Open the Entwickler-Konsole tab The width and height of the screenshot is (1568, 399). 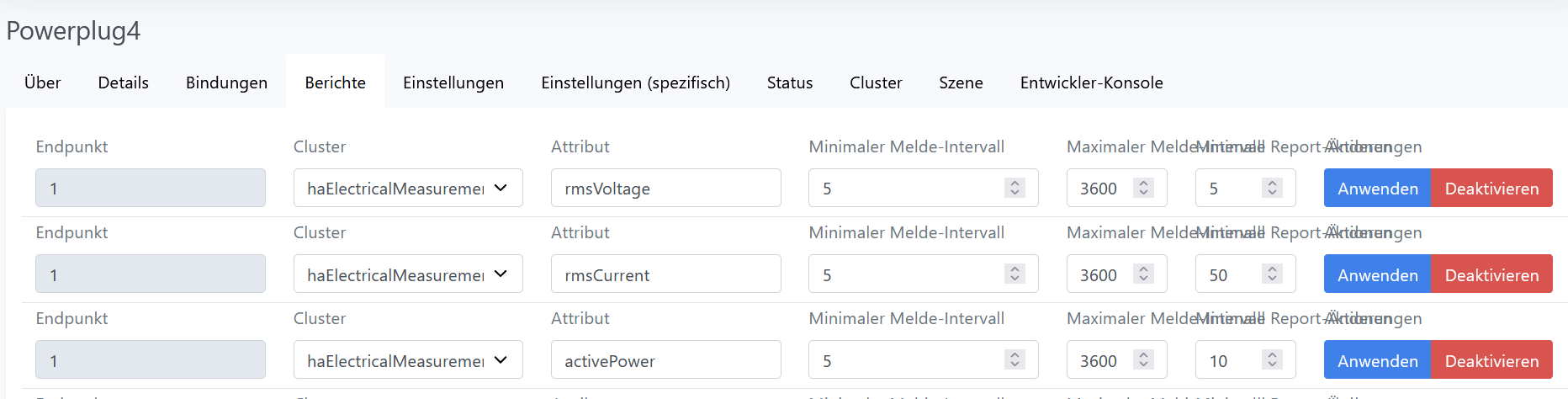pos(1091,82)
